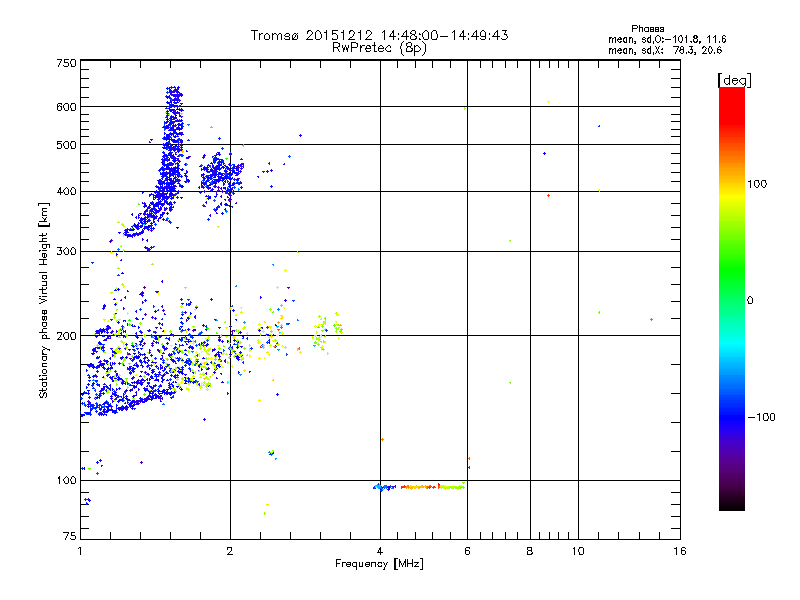Click x-axis tick label '2'
800x600 pixels.
point(230,551)
